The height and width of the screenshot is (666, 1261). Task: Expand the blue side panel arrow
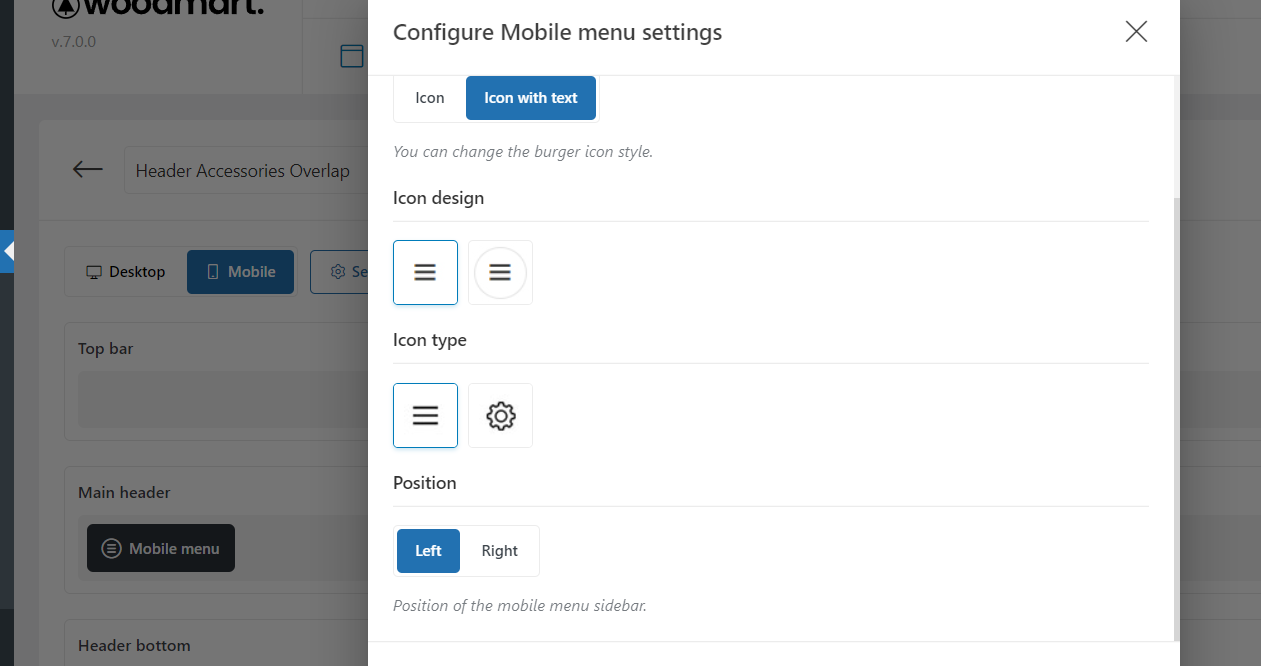pos(8,252)
